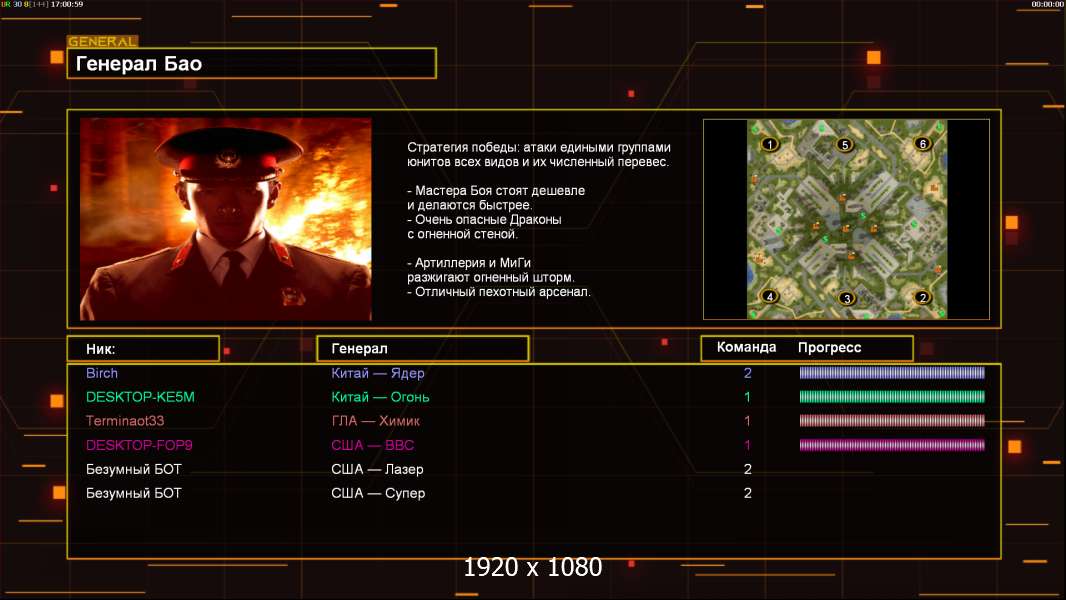This screenshot has width=1066, height=600.
Task: Click the general's portrait image
Action: [x=226, y=219]
